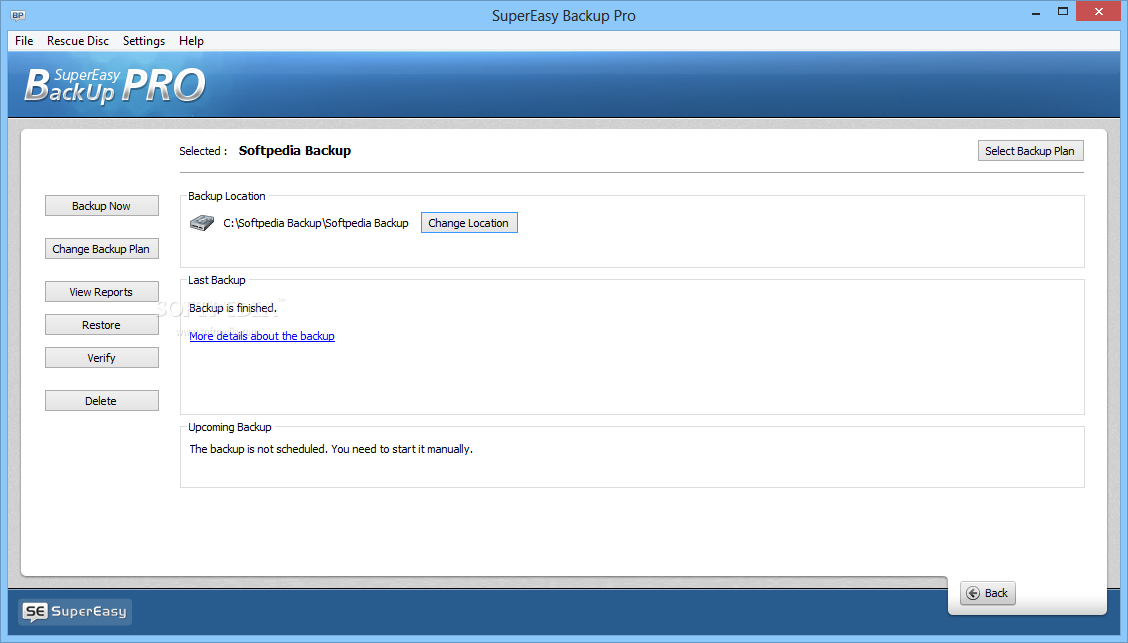Open View Reports
Image resolution: width=1128 pixels, height=643 pixels.
(101, 292)
